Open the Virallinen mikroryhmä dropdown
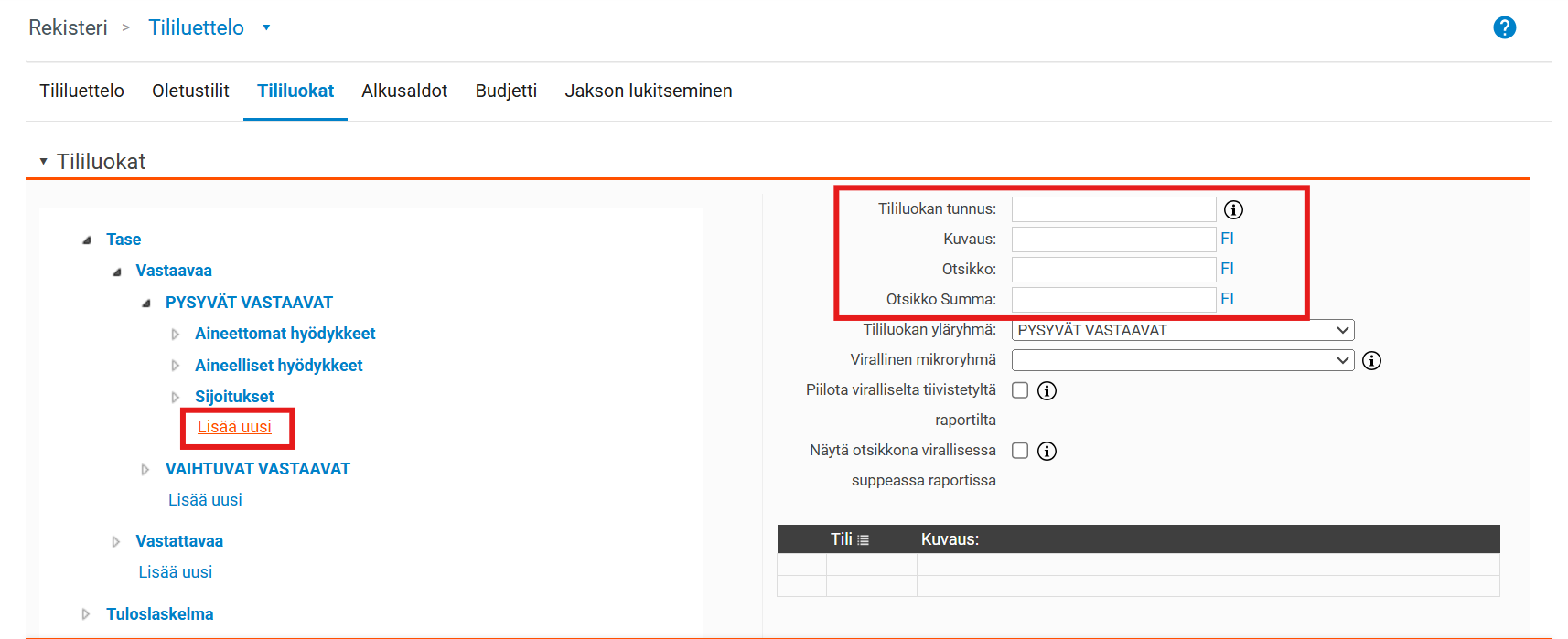Viewport: 1568px width, 639px height. (x=1182, y=360)
